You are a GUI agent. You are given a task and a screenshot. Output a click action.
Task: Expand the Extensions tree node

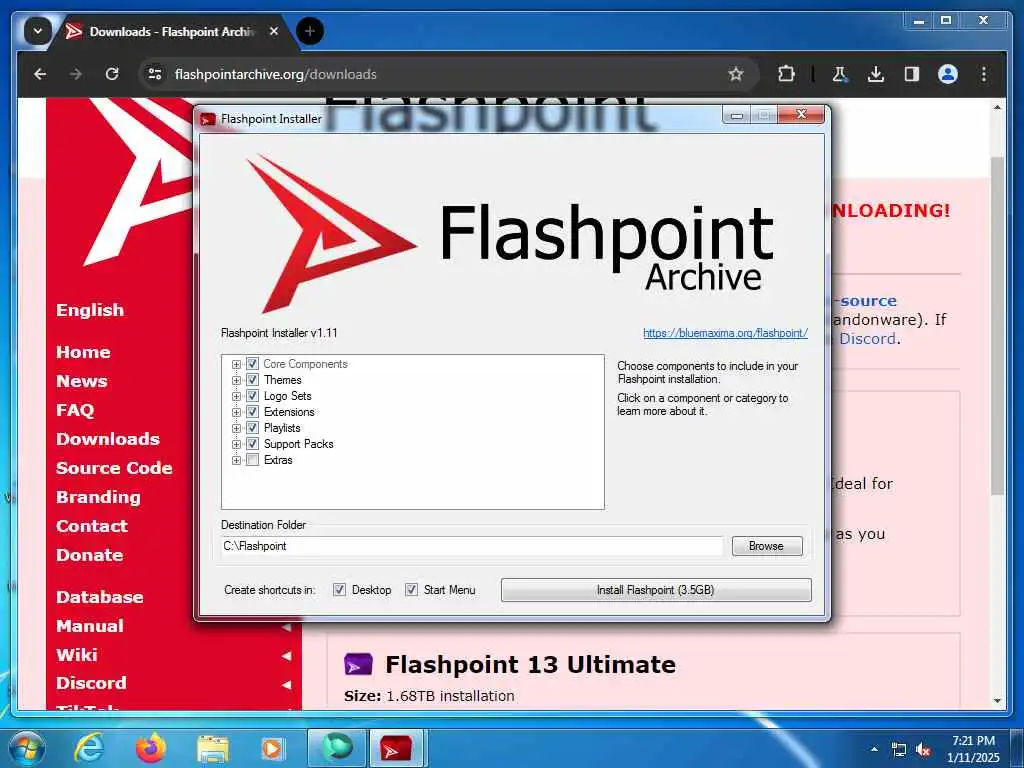point(236,412)
